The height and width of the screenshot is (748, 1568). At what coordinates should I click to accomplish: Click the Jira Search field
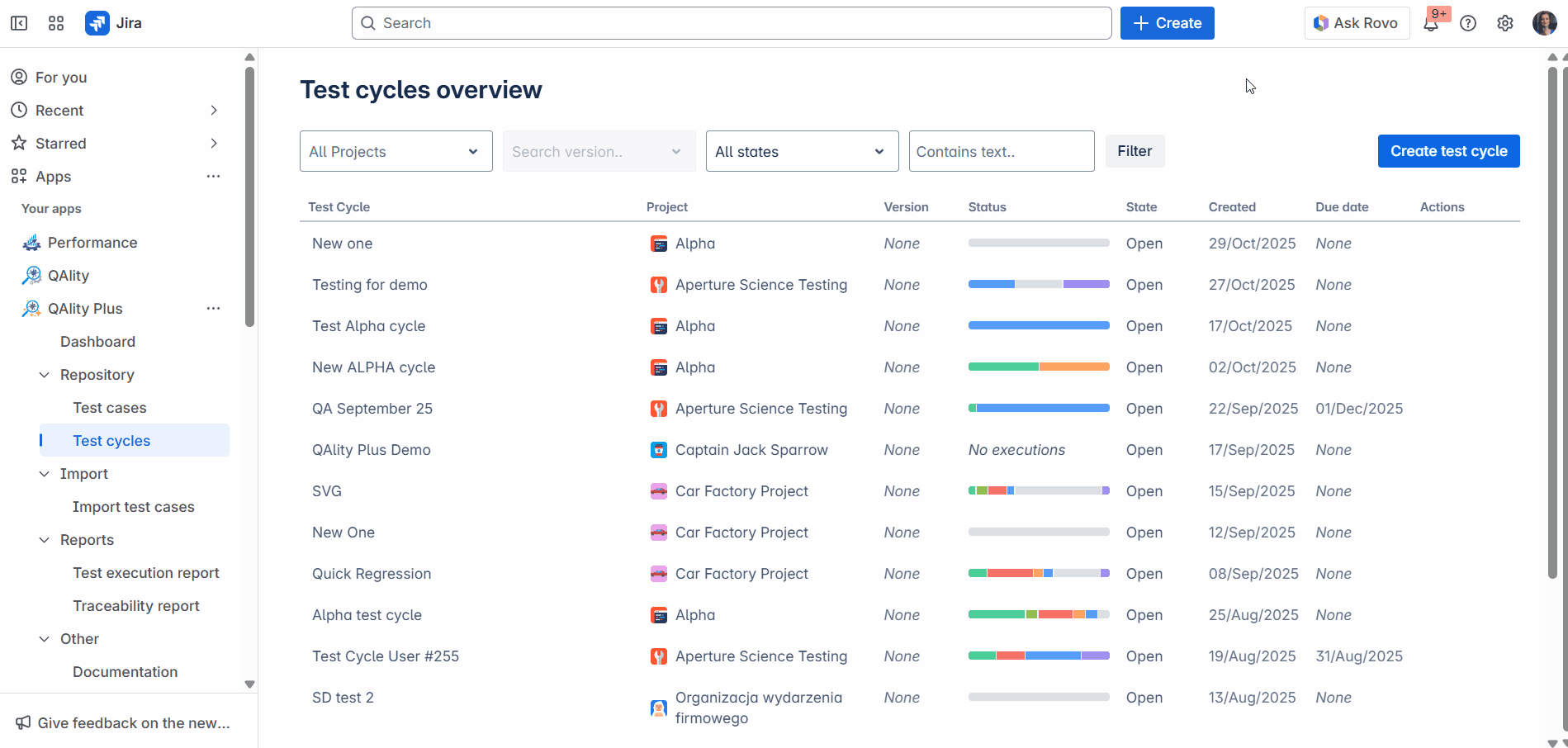(732, 23)
